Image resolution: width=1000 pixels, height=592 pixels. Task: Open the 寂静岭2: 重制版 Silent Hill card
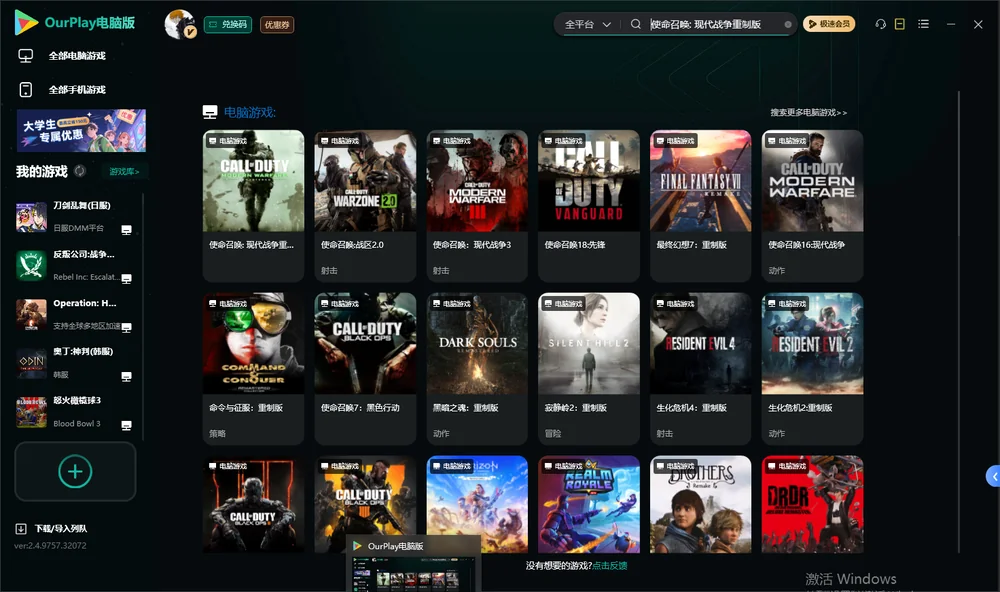(589, 368)
